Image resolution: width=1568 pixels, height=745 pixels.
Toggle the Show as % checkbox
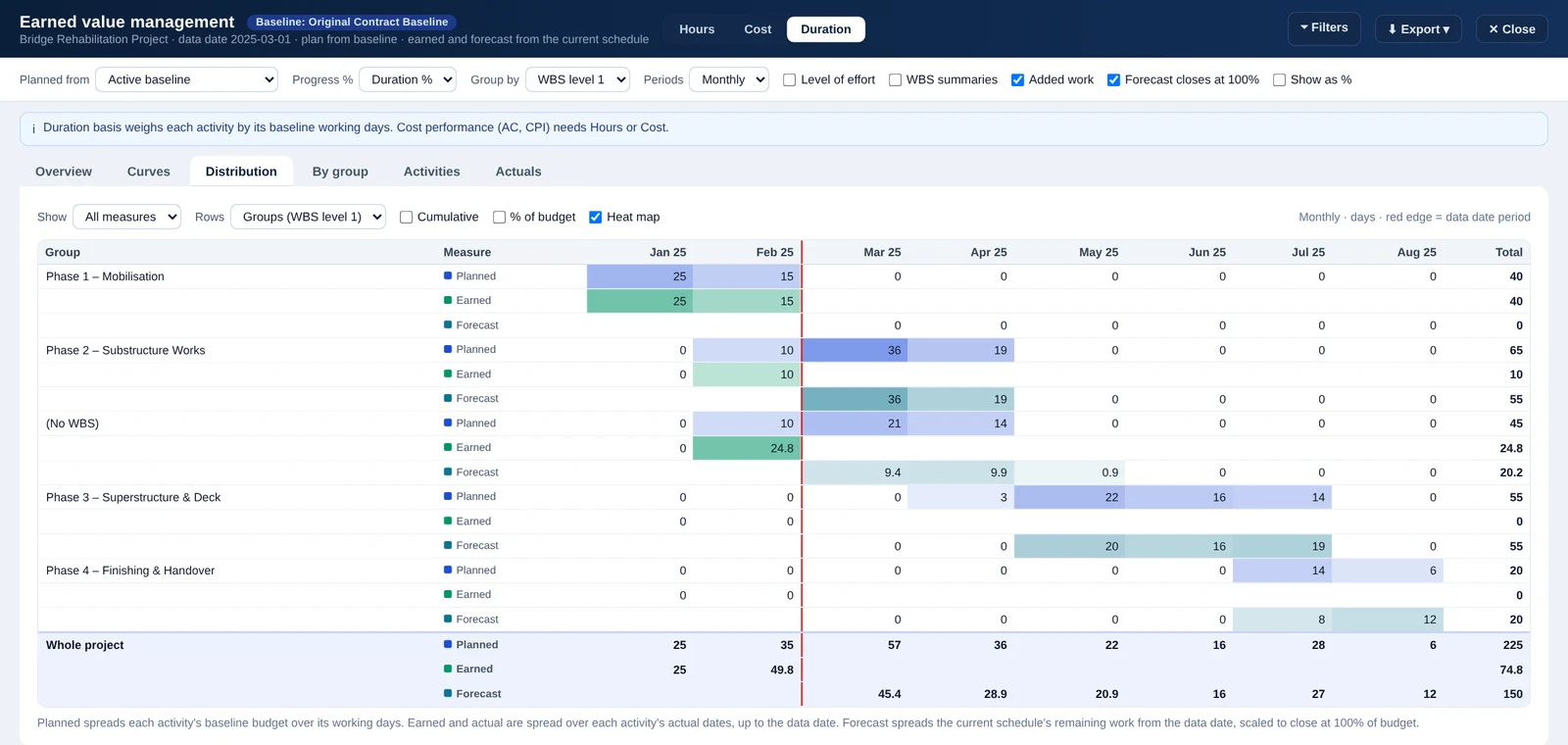(x=1280, y=80)
